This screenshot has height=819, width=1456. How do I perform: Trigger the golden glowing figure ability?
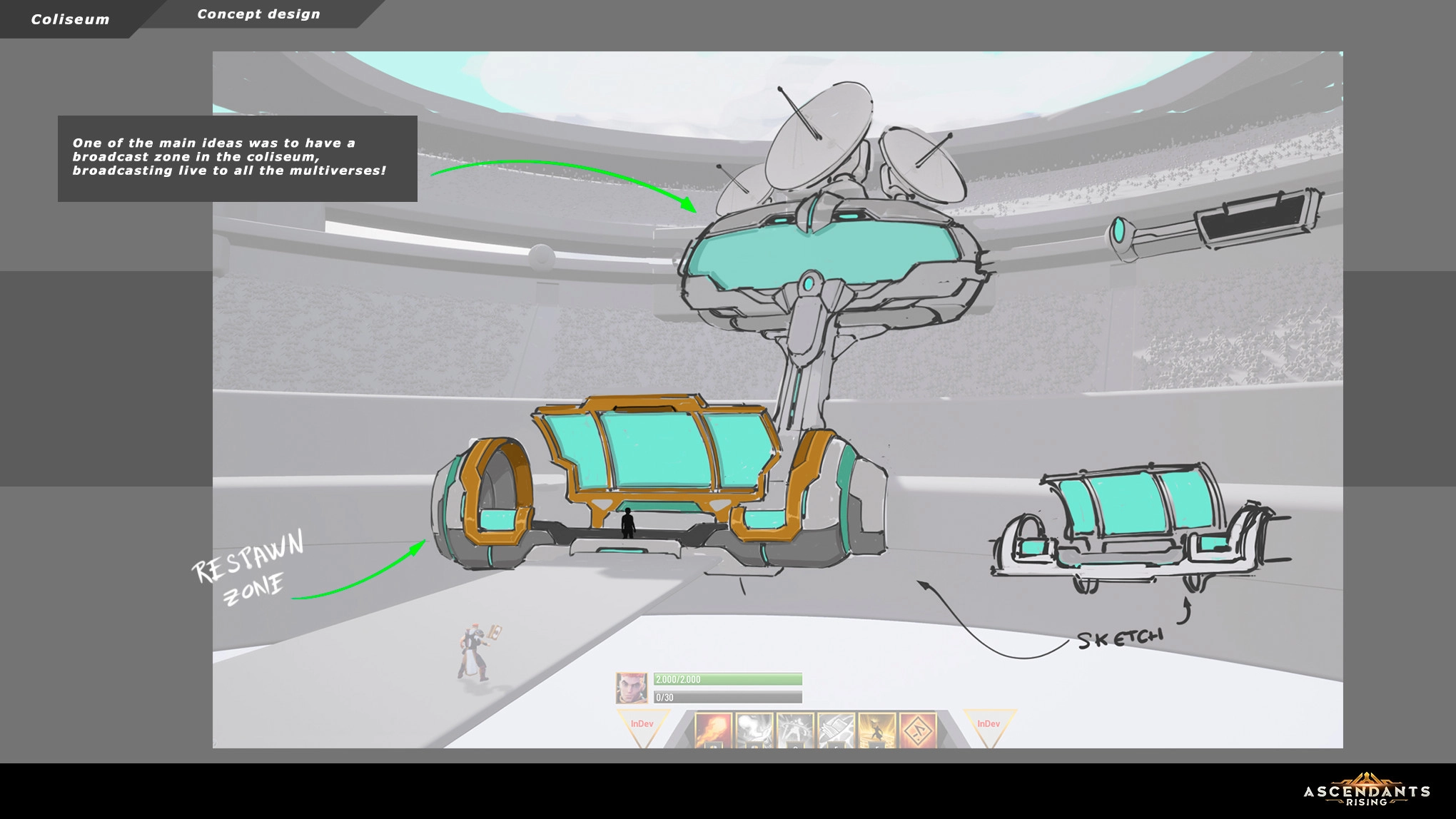coord(876,731)
